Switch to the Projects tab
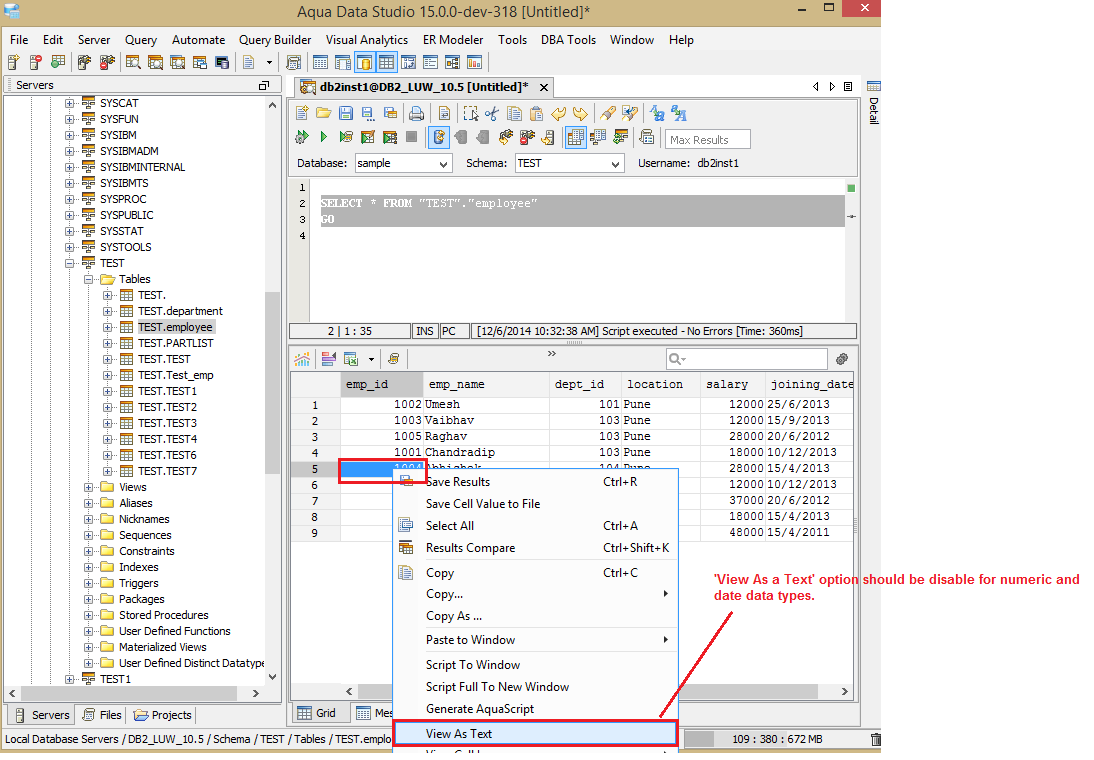 coord(162,715)
